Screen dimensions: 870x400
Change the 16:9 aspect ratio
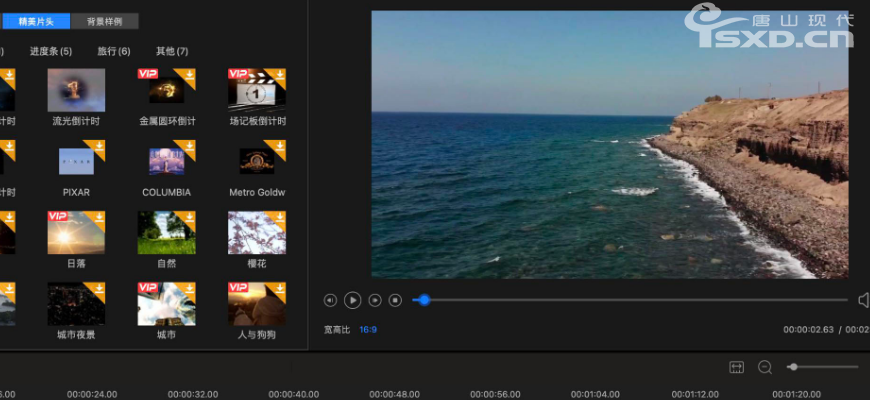(368, 330)
